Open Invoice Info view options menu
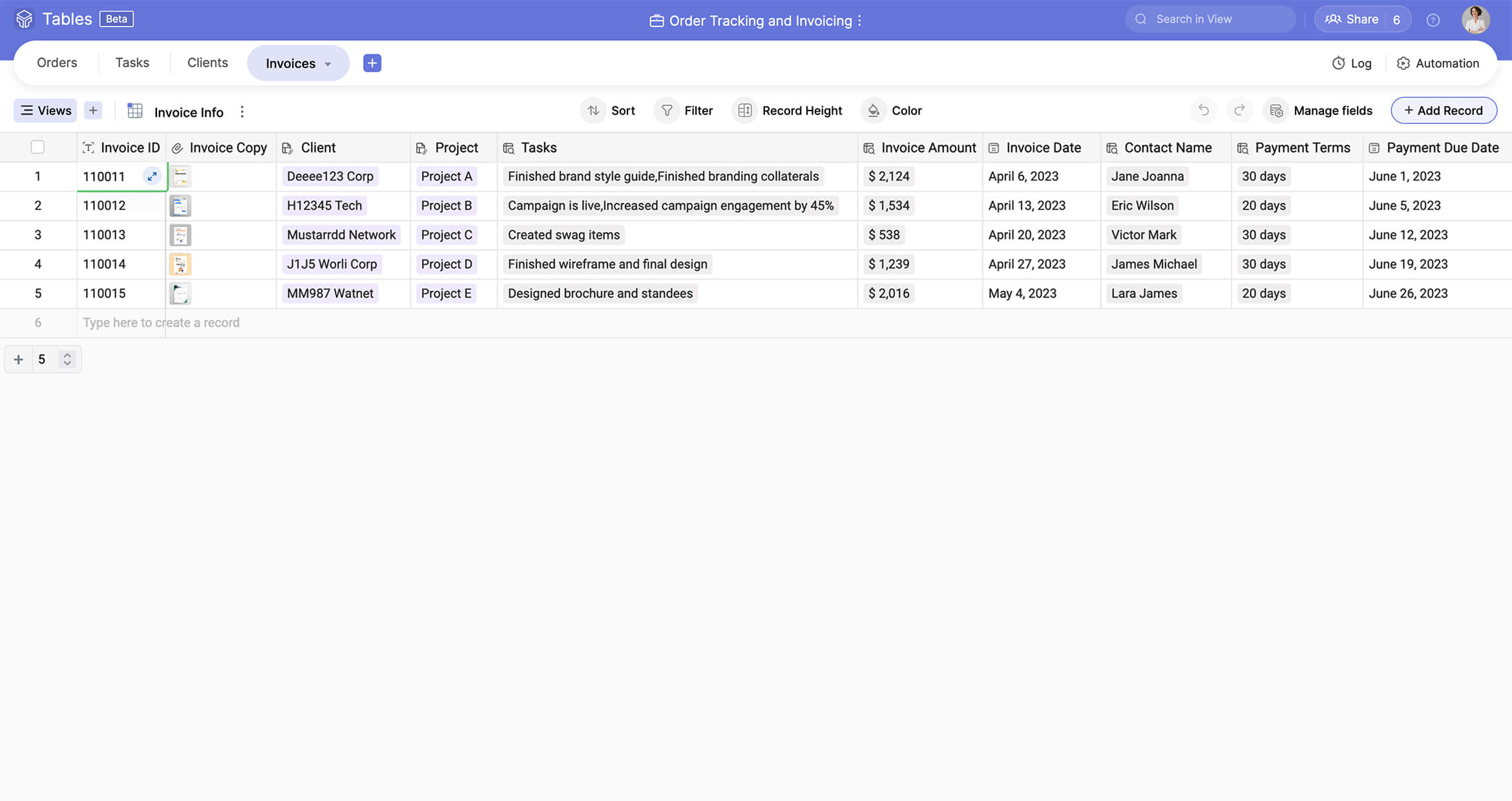1512x801 pixels. [x=242, y=112]
